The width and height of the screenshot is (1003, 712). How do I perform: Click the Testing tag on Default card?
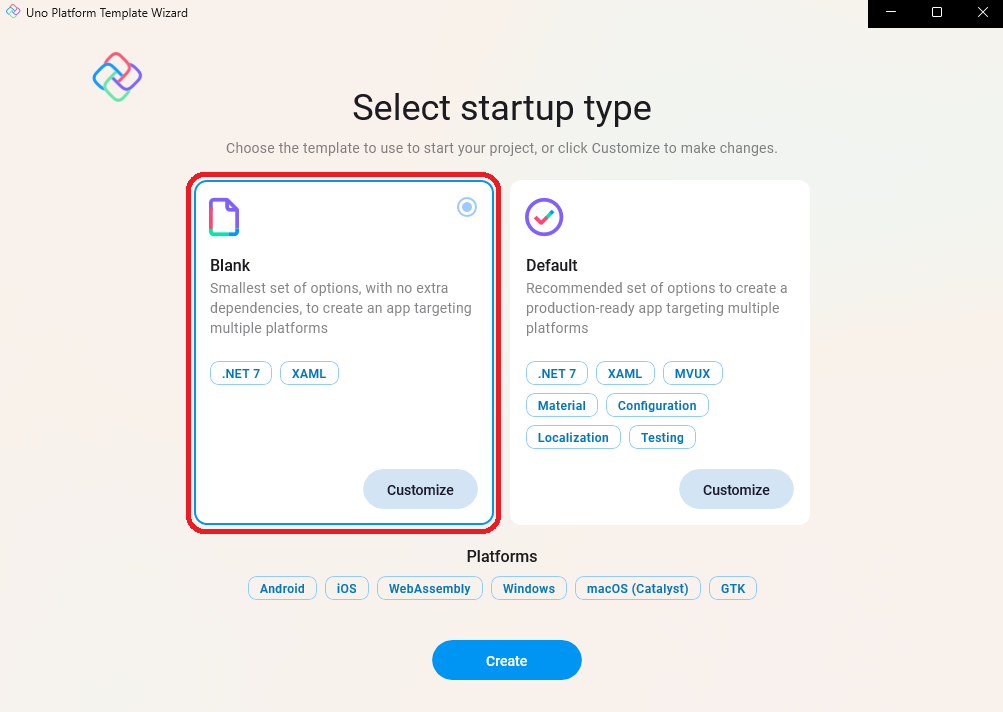(x=662, y=437)
